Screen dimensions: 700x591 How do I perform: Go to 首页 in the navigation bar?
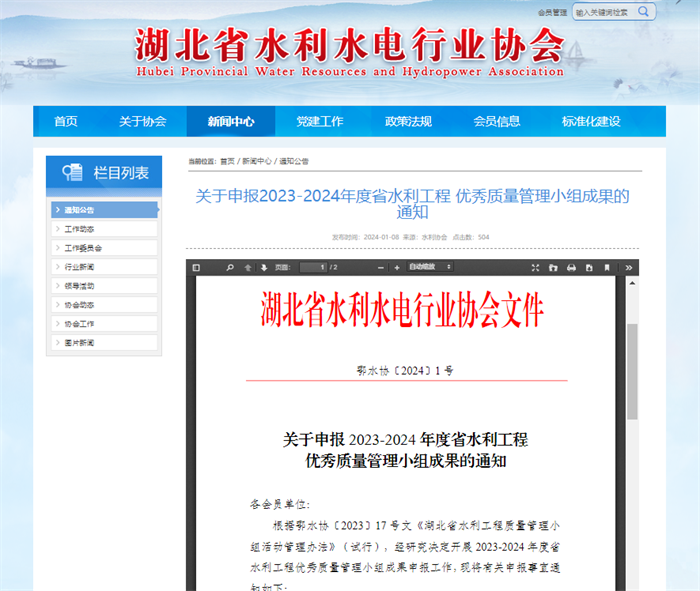(66, 121)
